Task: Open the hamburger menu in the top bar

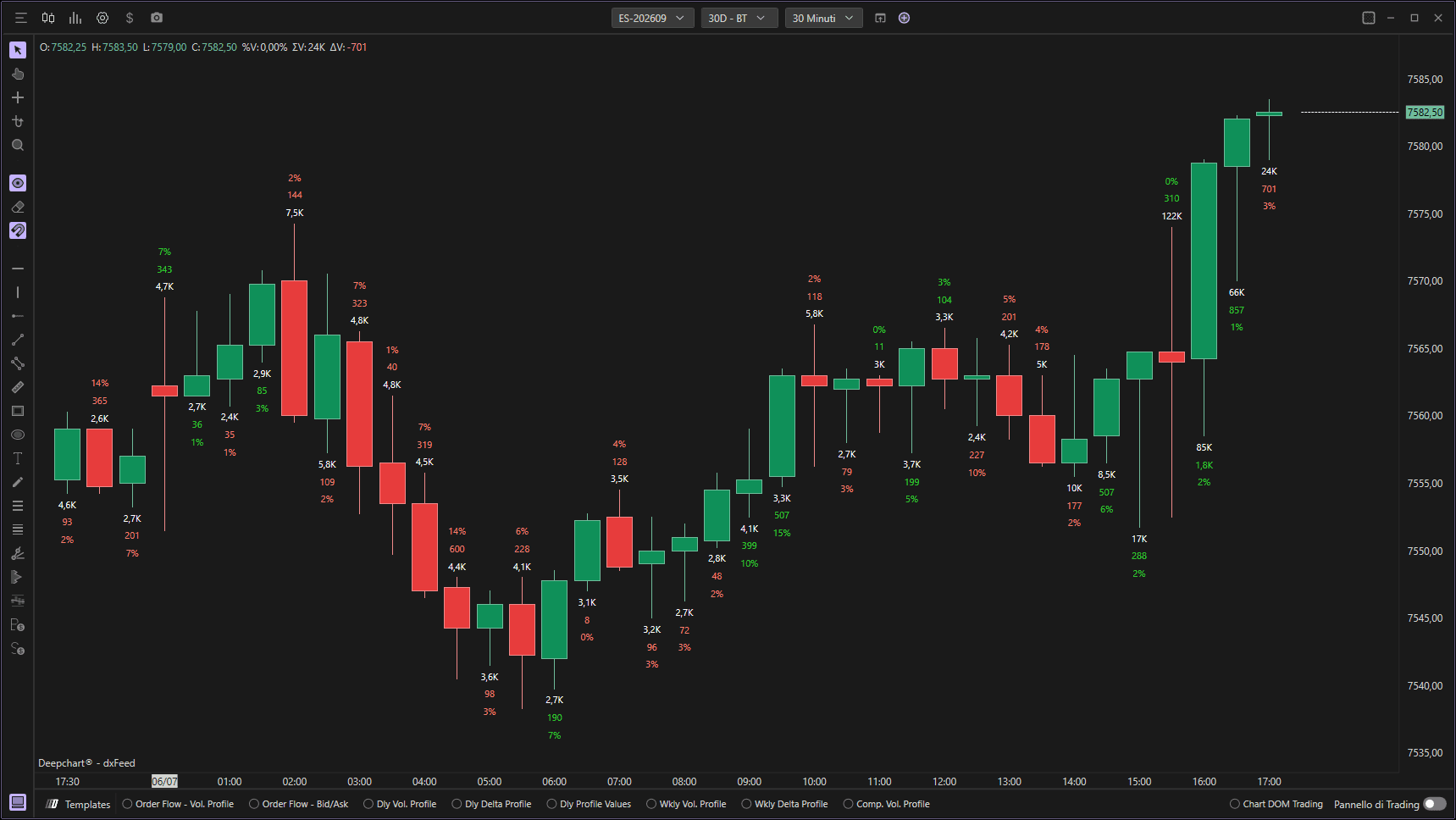Action: [21, 18]
